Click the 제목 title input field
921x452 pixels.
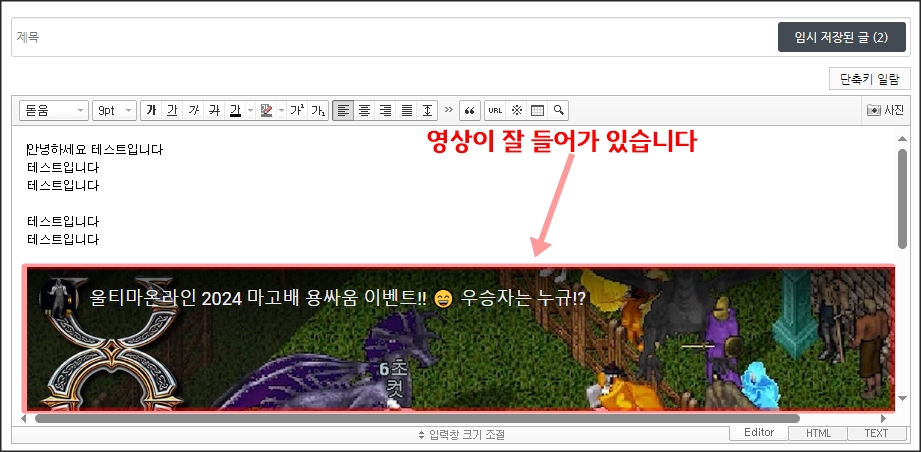click(394, 38)
